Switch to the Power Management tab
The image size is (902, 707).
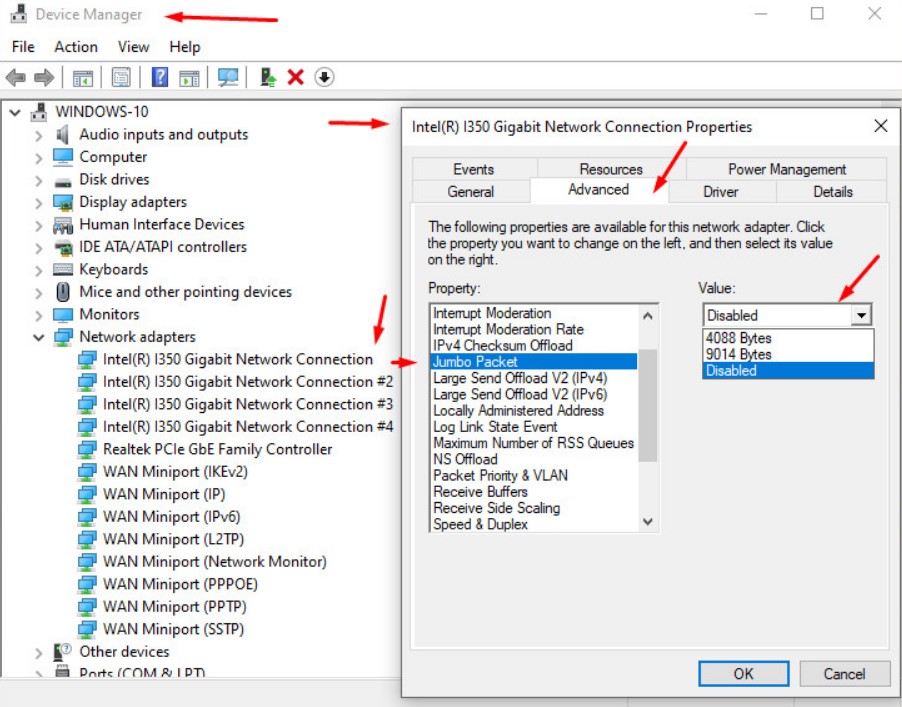787,169
